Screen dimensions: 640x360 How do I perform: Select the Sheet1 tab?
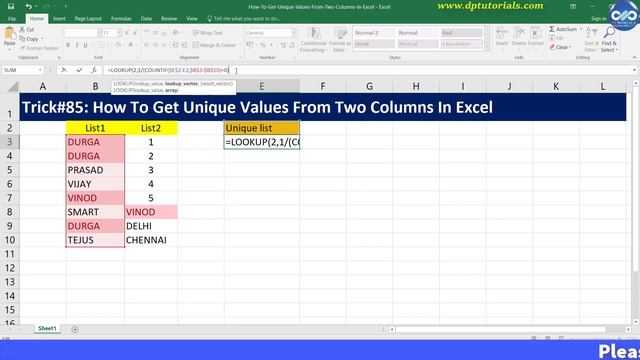pos(47,329)
